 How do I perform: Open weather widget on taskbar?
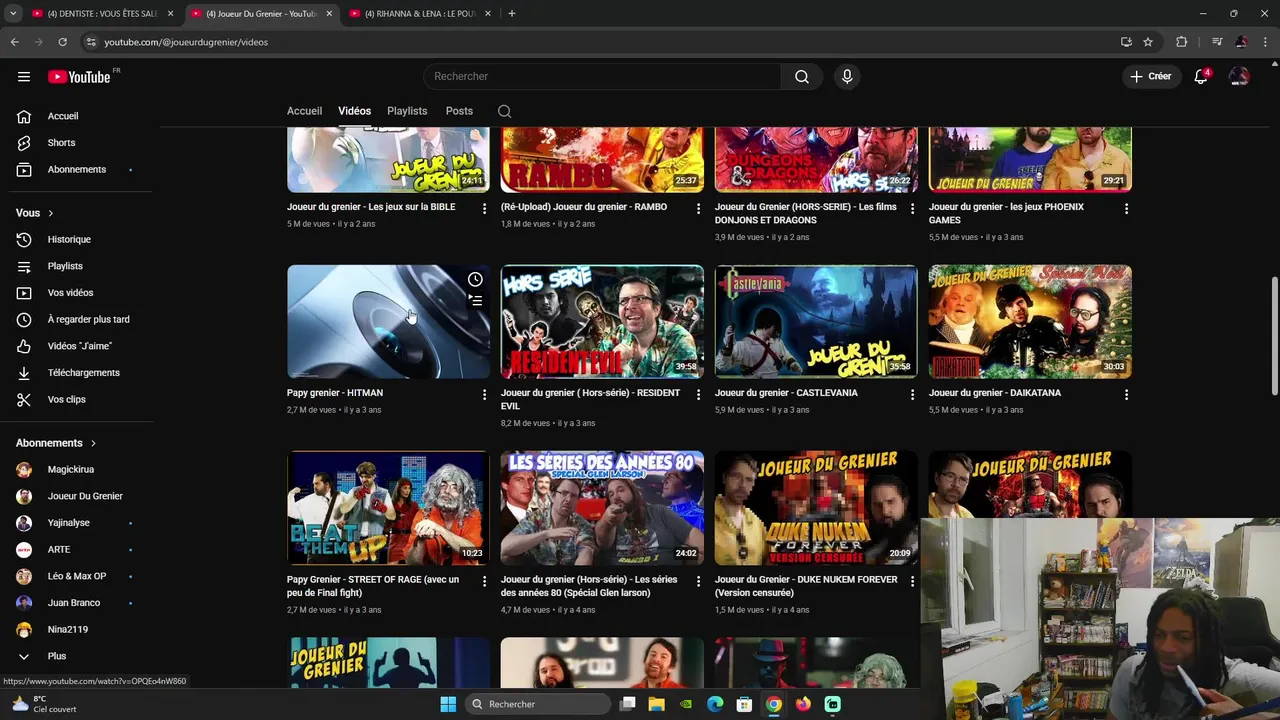[x=45, y=704]
